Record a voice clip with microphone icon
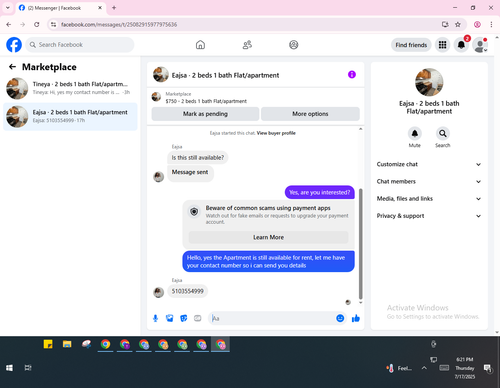 coord(155,318)
